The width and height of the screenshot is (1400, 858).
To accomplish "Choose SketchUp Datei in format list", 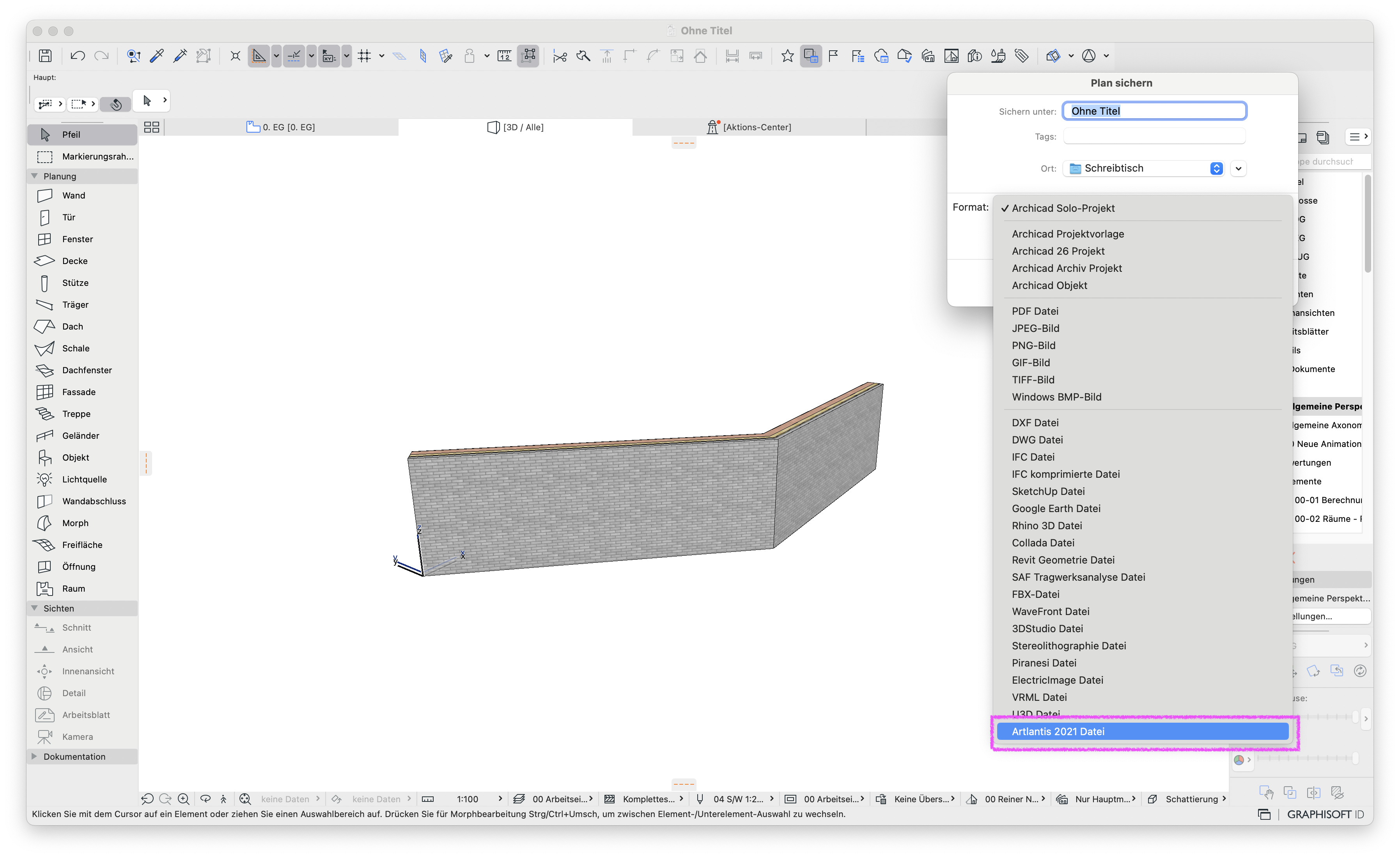I will [1143, 491].
